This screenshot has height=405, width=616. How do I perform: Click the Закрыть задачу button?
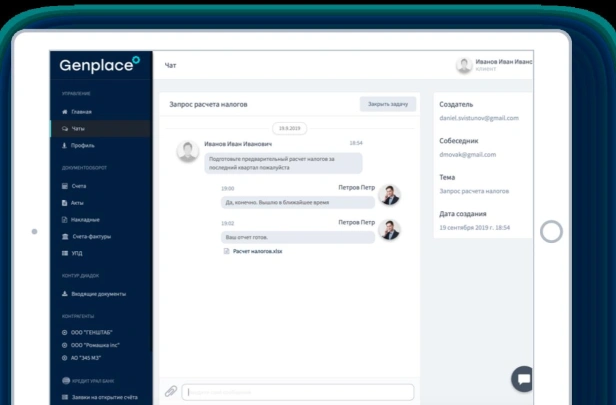[388, 104]
